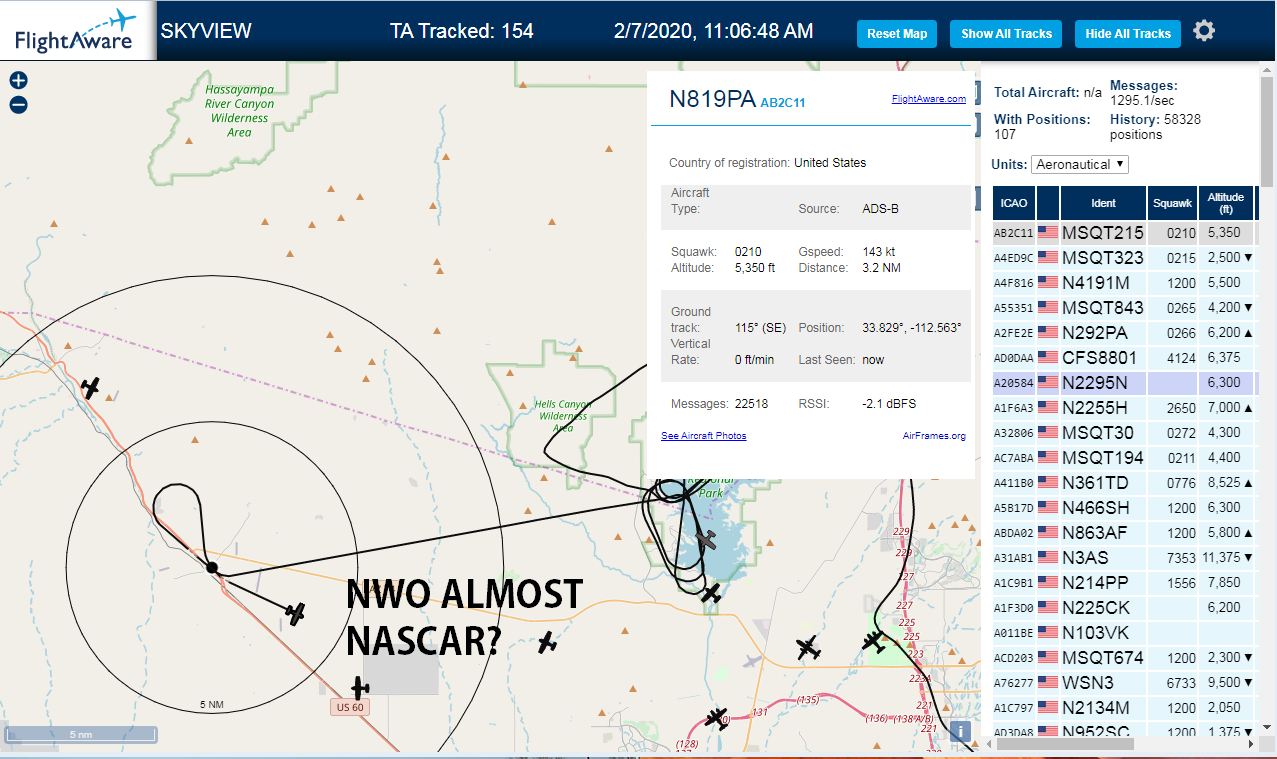
Task: Select the black aircraft icon just south of the lake
Action: 711,594
